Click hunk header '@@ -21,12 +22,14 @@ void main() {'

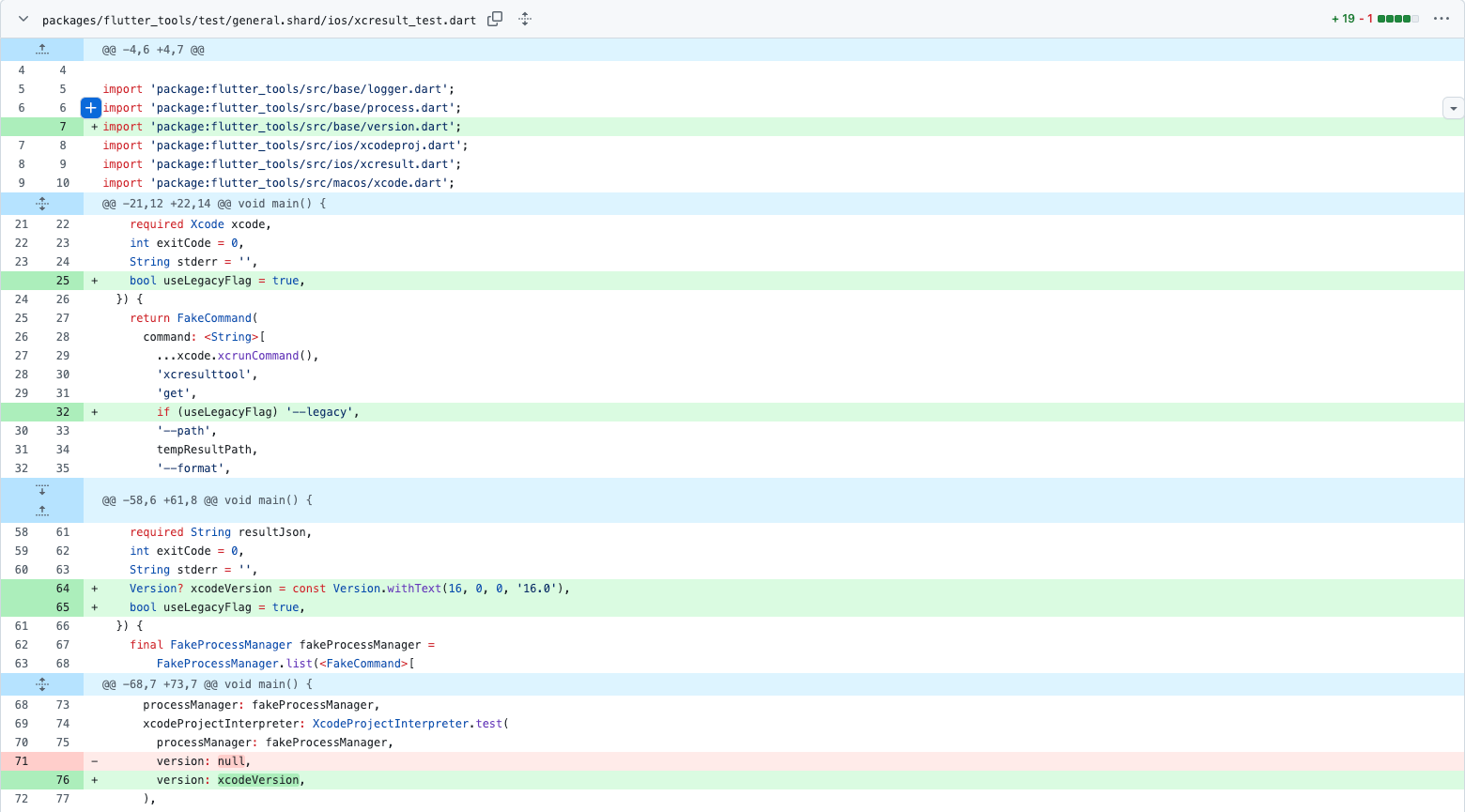pos(214,204)
